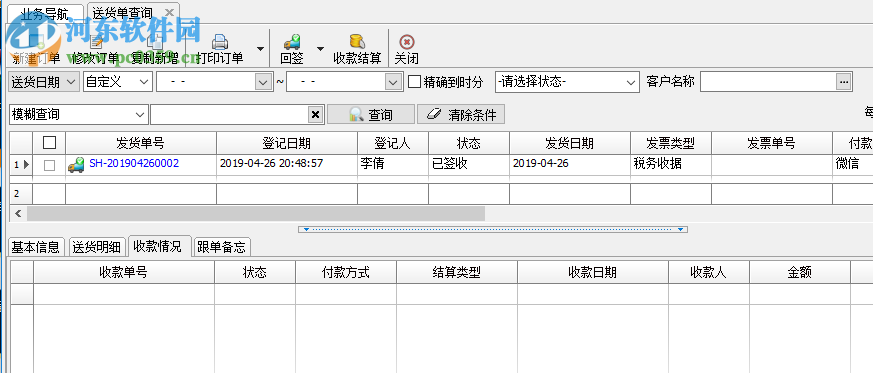Click the 客户名称 input field
This screenshot has width=873, height=373.
pyautogui.click(x=768, y=82)
